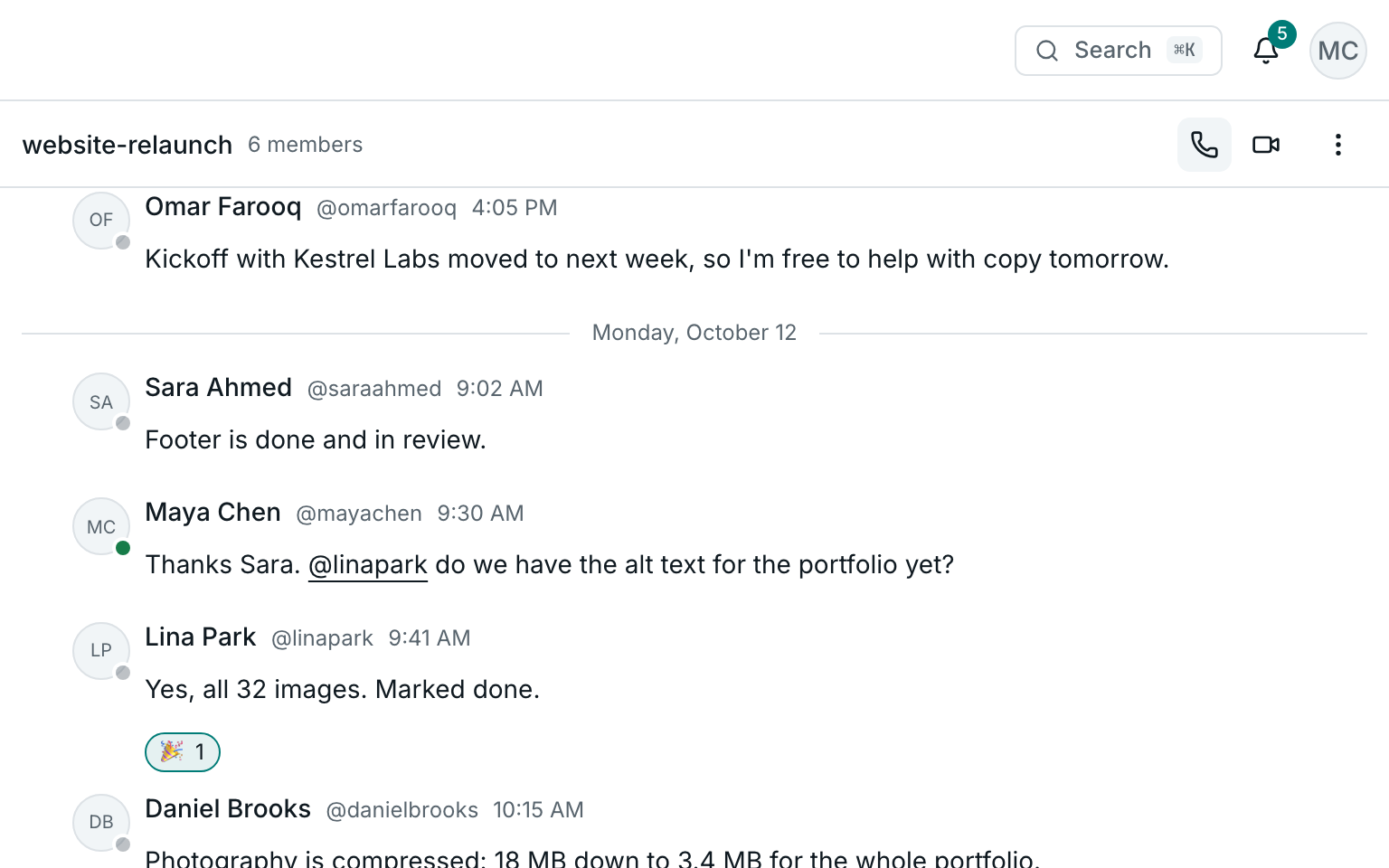1389x868 pixels.
Task: Click the 9:41 AM timestamp
Action: tap(430, 638)
